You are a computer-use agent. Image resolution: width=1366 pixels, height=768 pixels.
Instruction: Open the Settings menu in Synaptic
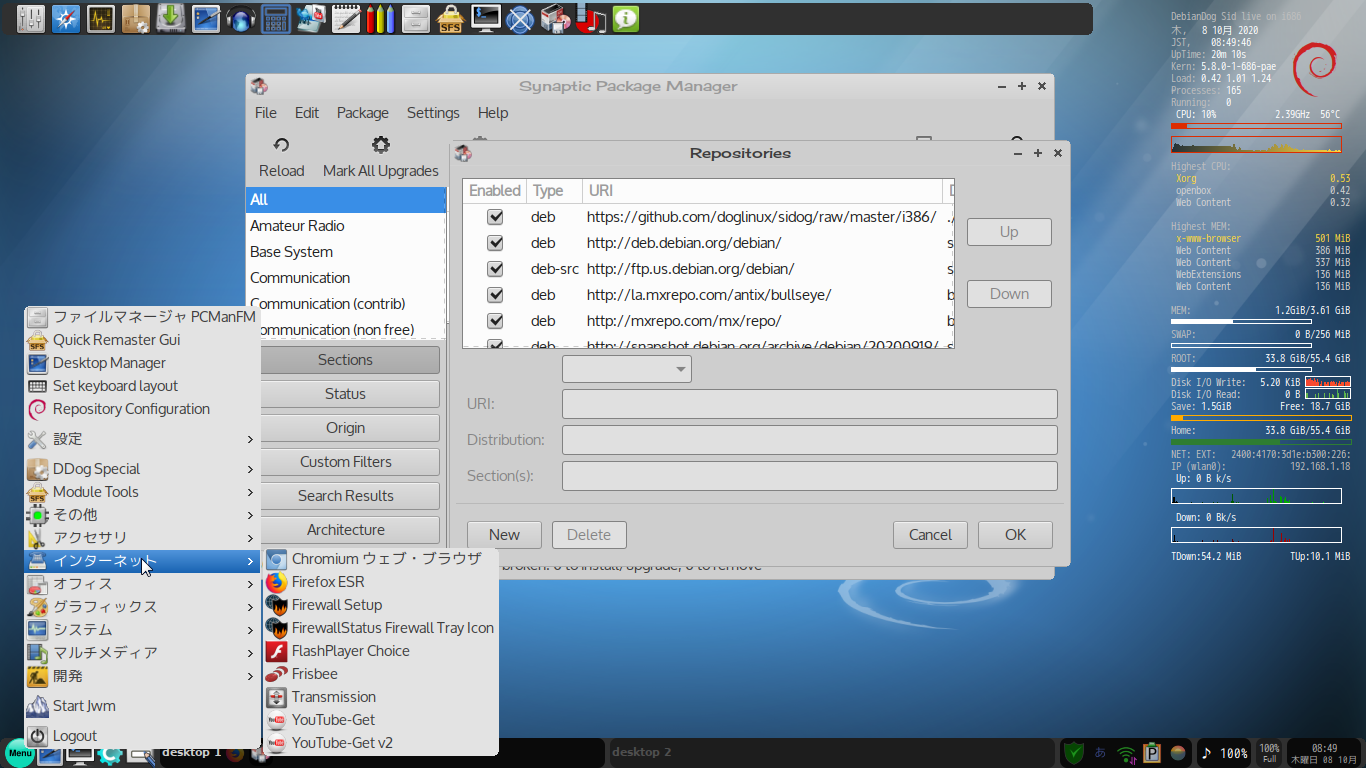tap(433, 113)
